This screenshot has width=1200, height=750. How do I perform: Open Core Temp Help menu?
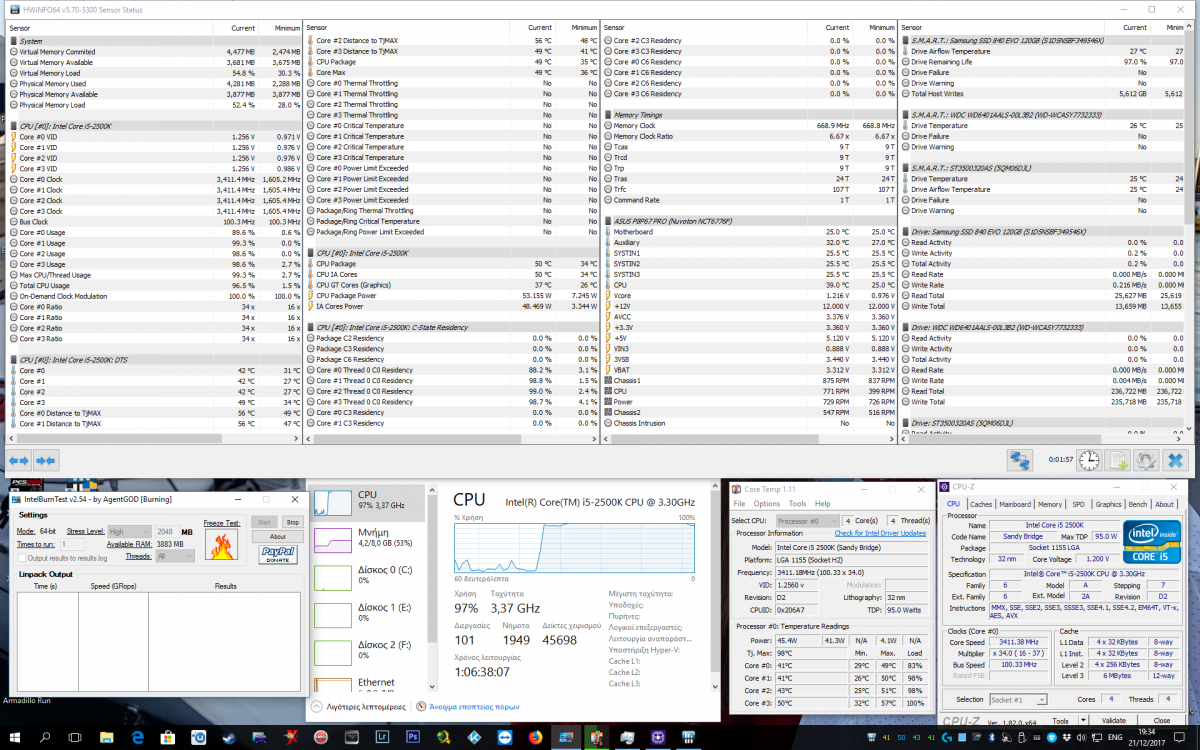tap(822, 504)
